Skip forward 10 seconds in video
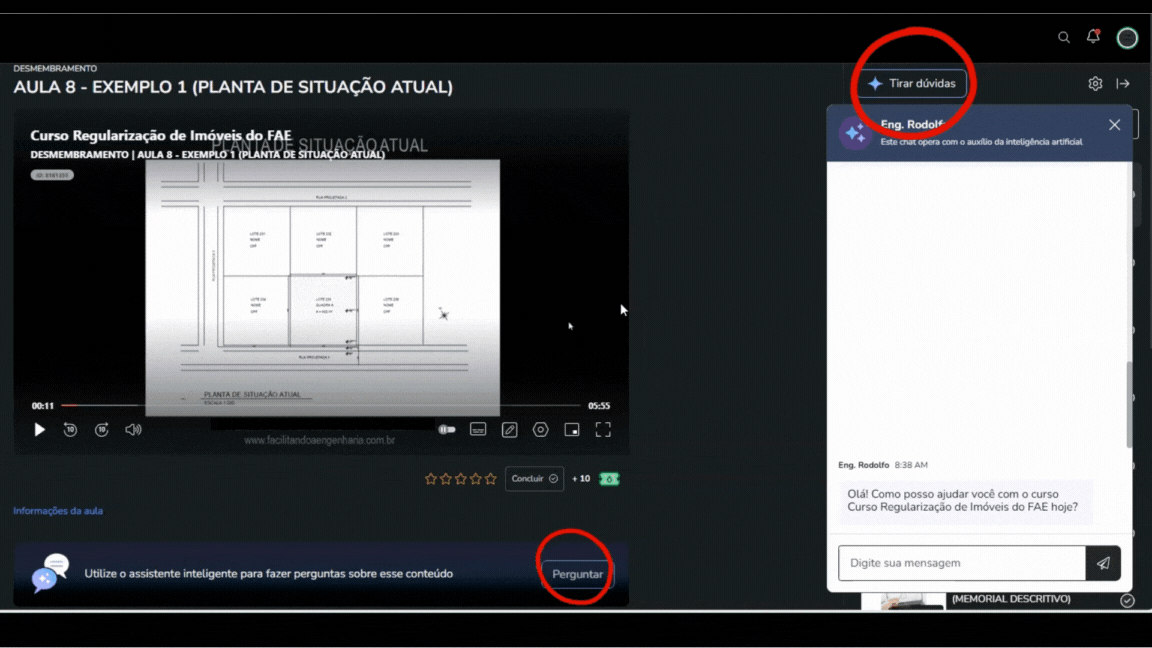 point(102,430)
